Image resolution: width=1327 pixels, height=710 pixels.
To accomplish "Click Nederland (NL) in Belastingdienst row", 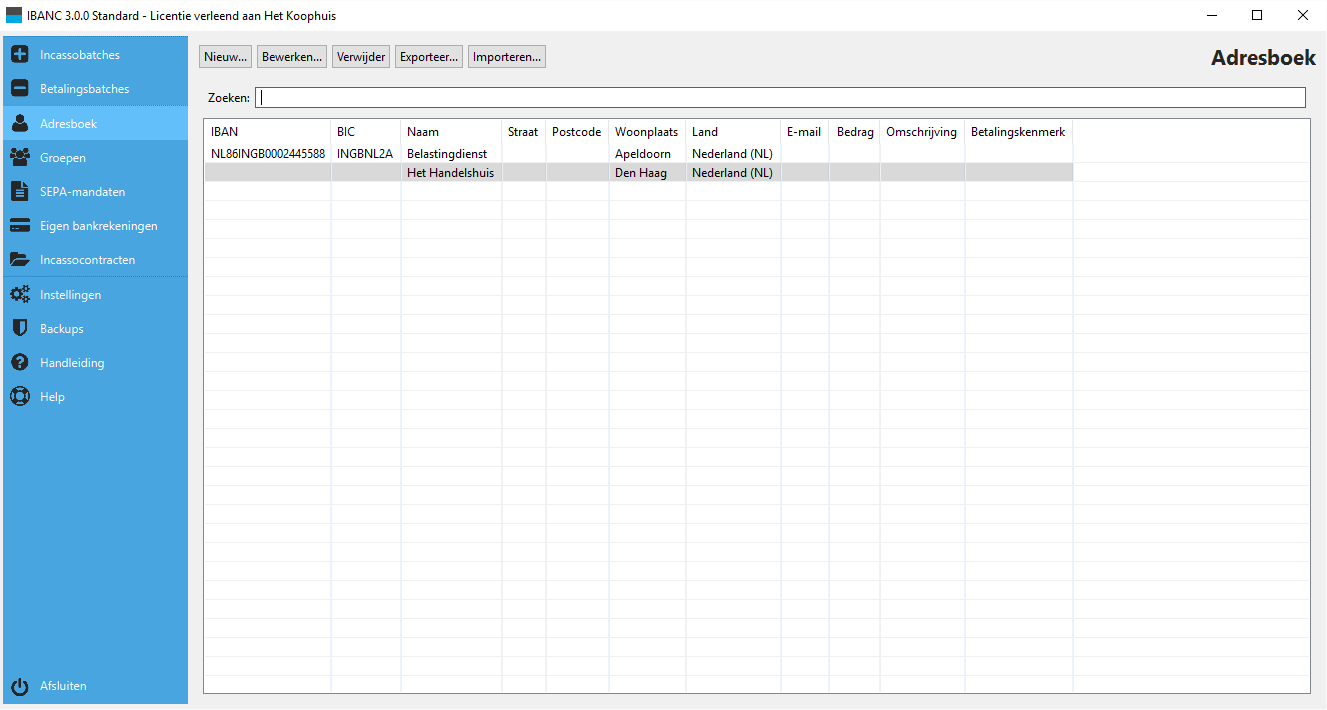I will (732, 154).
